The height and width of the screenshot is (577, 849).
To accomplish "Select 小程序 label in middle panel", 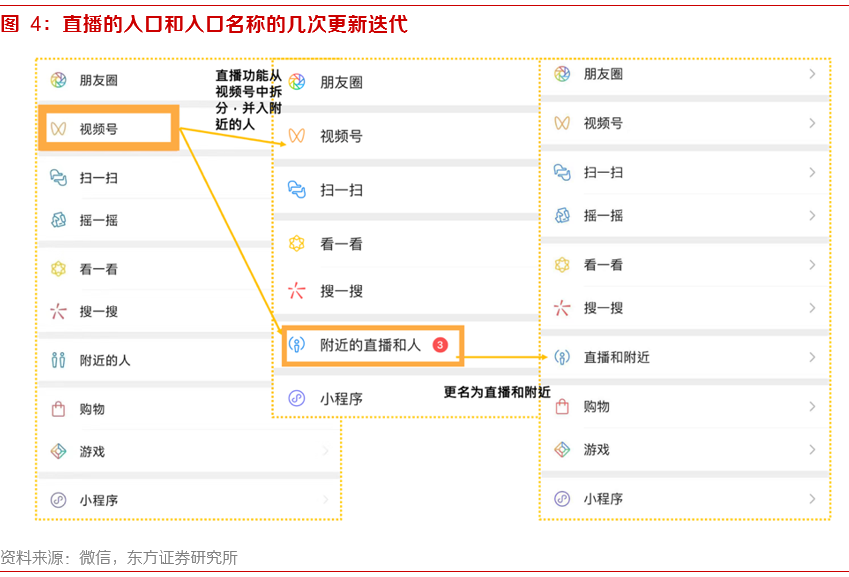I will (341, 398).
